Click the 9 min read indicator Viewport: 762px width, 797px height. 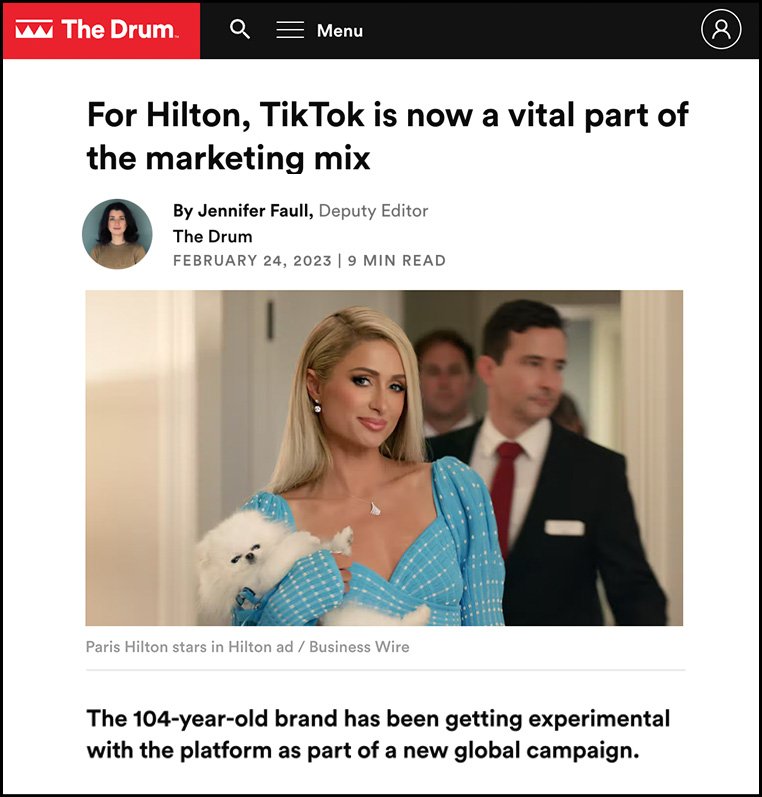point(397,260)
